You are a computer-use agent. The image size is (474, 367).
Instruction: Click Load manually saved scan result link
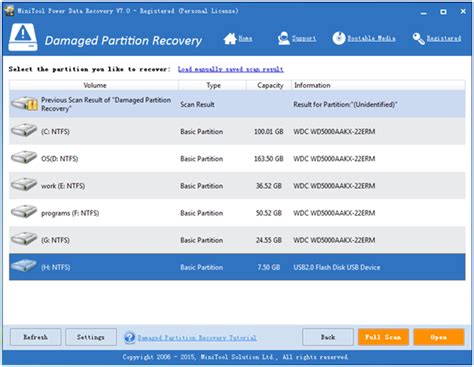231,69
